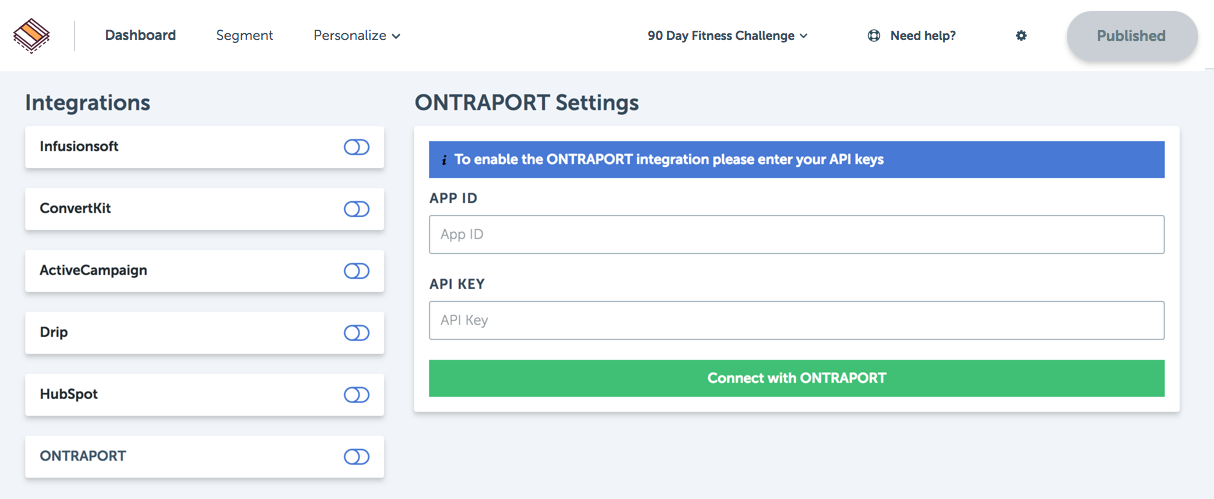Click the lifebuoy help icon
Viewport: 1214px width, 499px height.
click(874, 36)
